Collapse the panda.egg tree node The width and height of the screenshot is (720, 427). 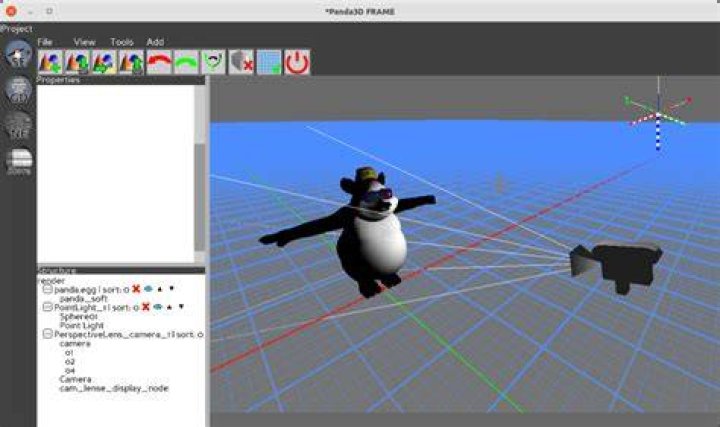[x=47, y=289]
